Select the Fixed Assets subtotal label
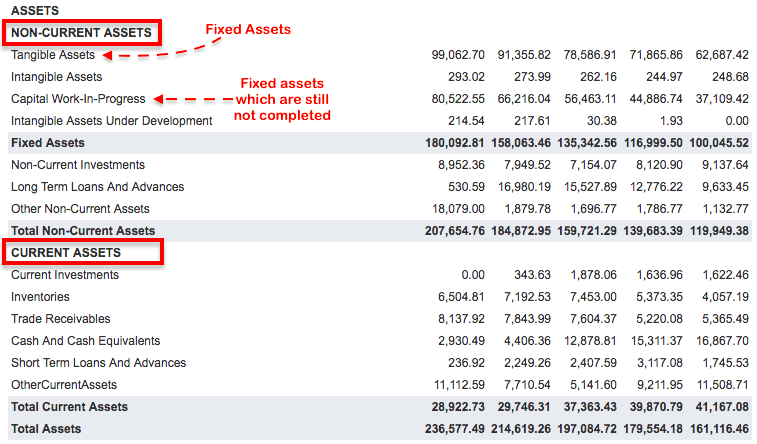 pos(48,143)
